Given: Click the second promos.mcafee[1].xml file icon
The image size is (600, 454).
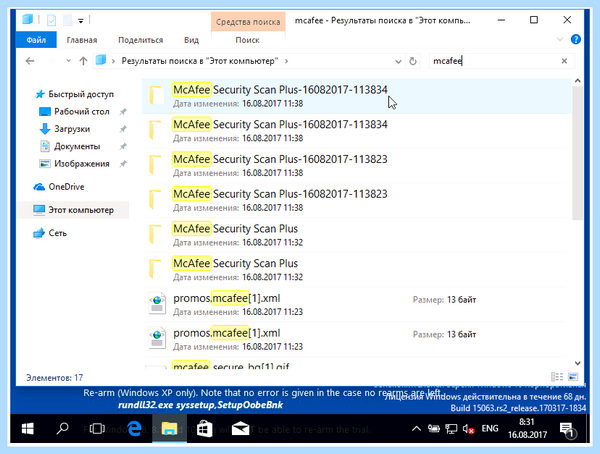Looking at the screenshot, I should [x=157, y=338].
